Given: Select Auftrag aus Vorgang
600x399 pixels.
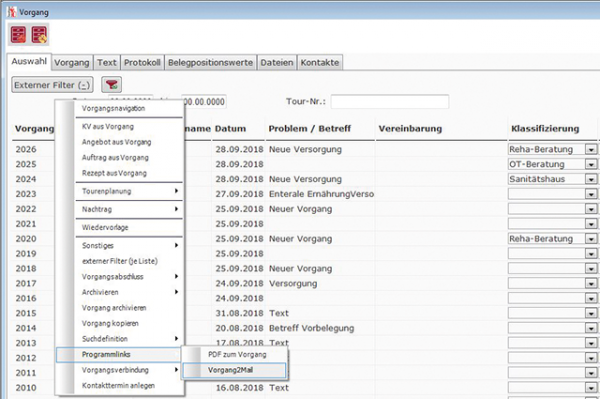Looking at the screenshot, I should (x=115, y=158).
